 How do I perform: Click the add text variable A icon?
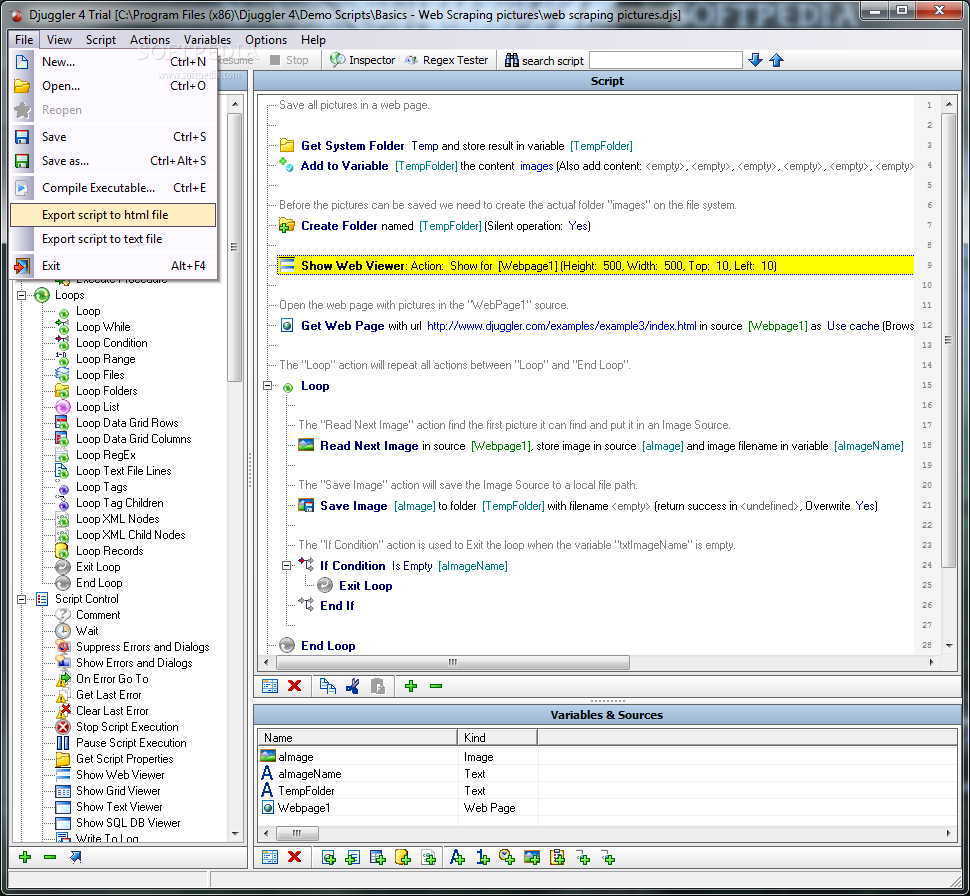457,857
